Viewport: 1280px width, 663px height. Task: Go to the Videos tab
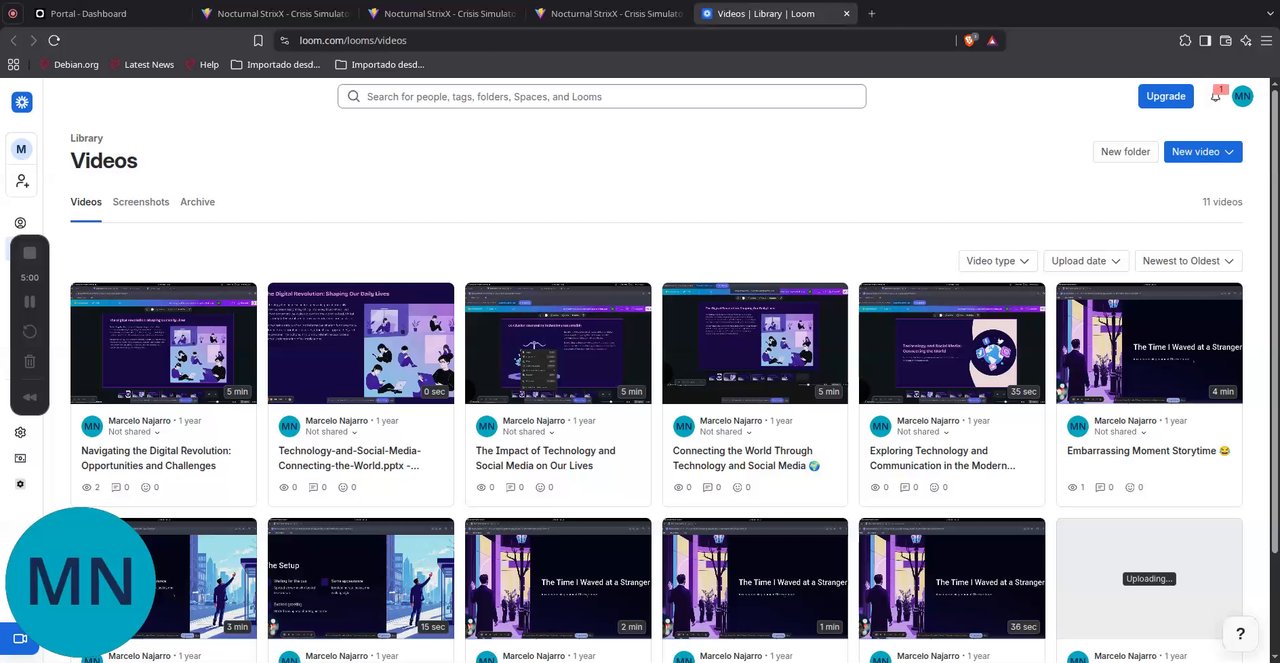(x=86, y=202)
